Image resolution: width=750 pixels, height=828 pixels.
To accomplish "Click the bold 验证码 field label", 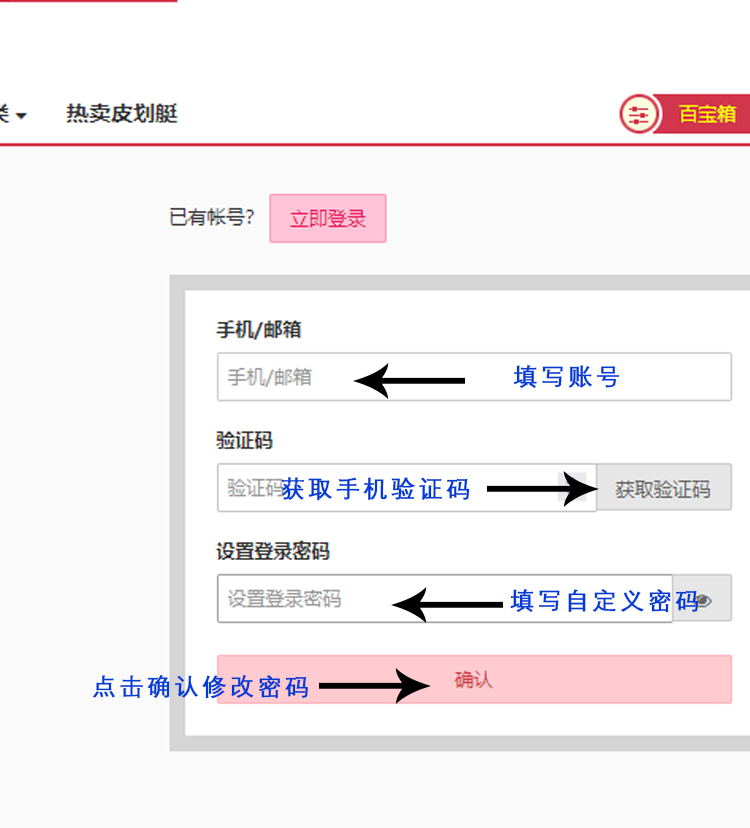I will [245, 440].
